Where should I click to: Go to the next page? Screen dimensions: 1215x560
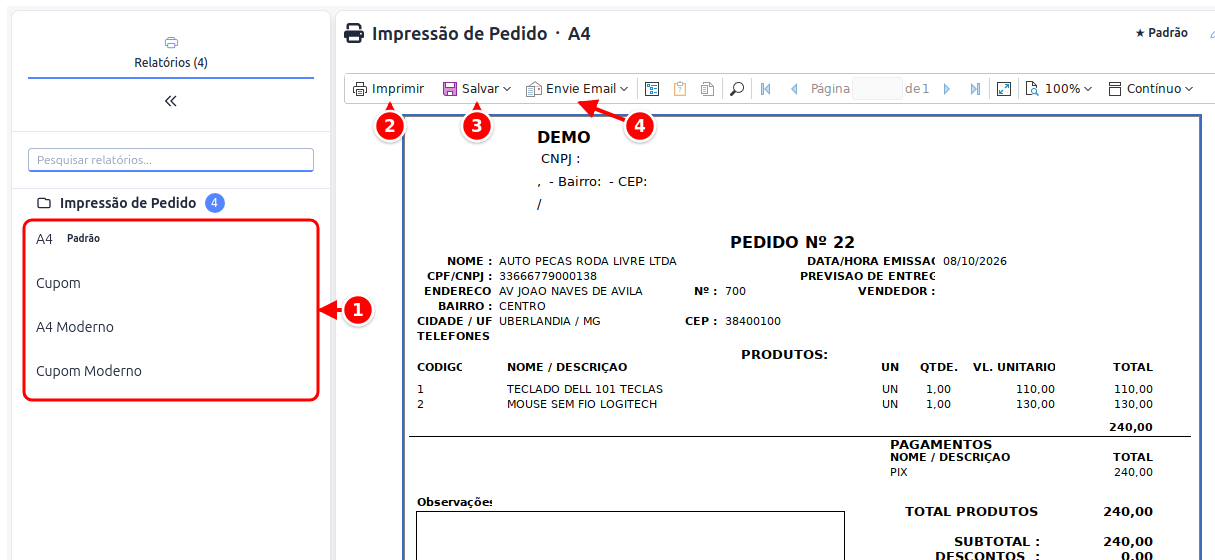(947, 89)
